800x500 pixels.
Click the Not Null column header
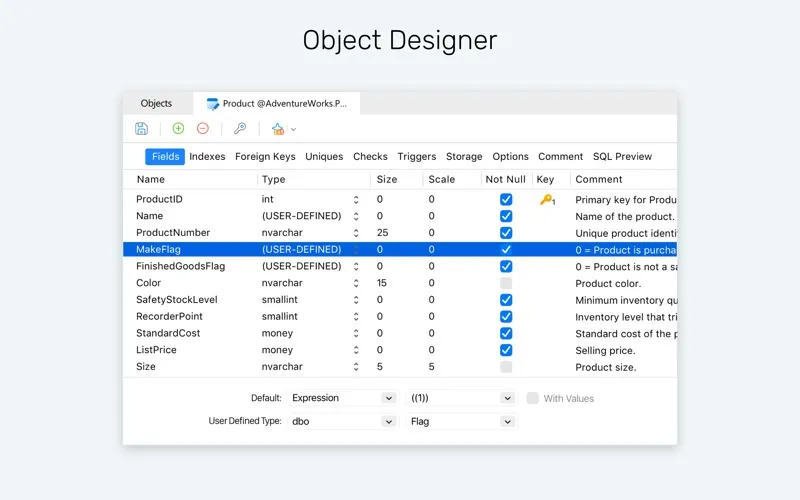click(x=506, y=180)
